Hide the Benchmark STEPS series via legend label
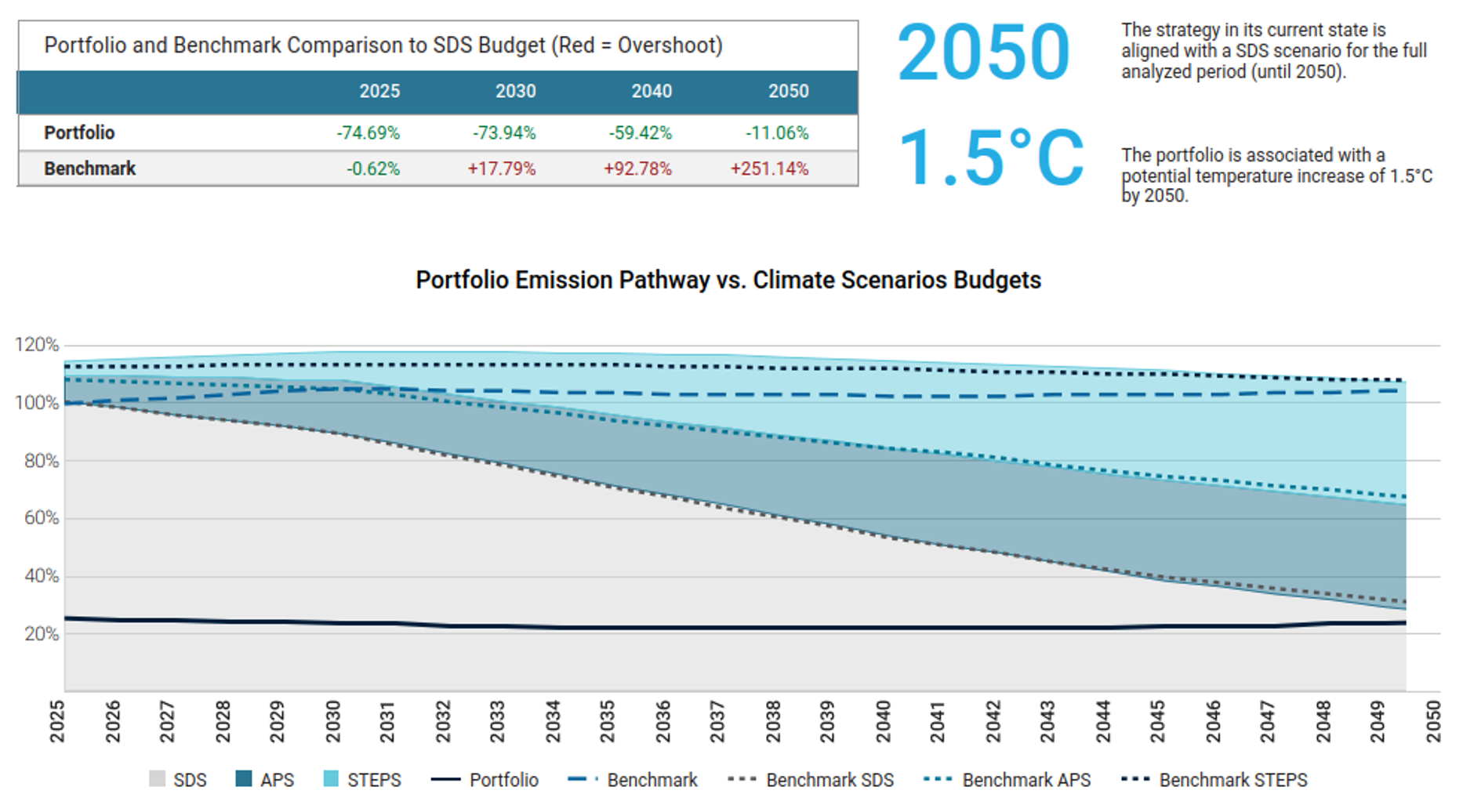Screen dimensions: 1463x812 click(x=1232, y=781)
